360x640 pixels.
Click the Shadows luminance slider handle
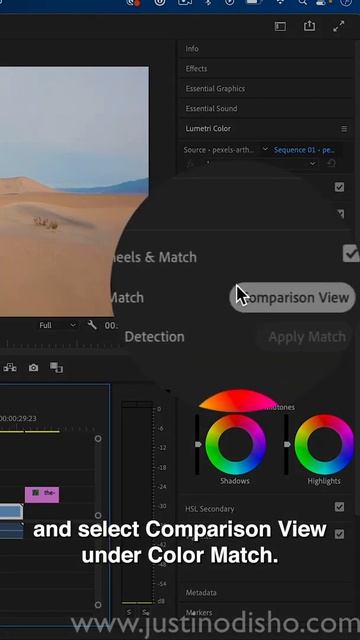pyautogui.click(x=198, y=444)
